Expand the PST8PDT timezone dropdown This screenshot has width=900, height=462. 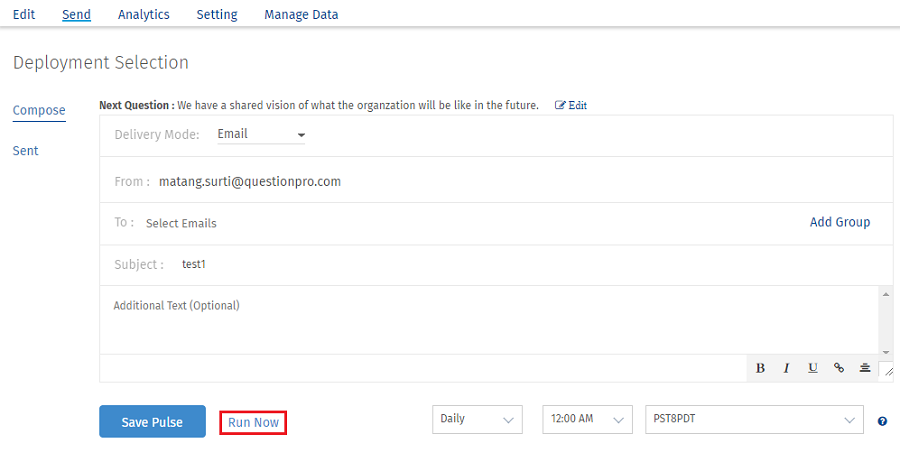pyautogui.click(x=753, y=420)
